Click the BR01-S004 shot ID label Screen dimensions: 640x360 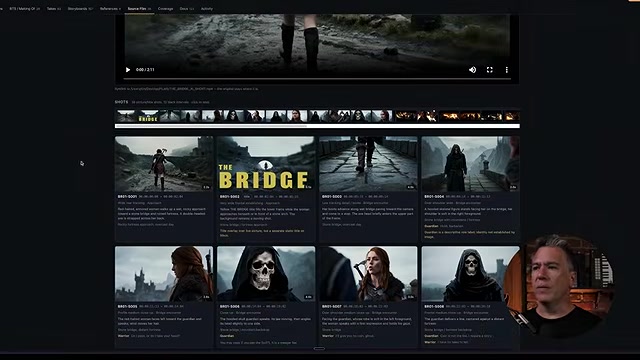[x=434, y=196]
